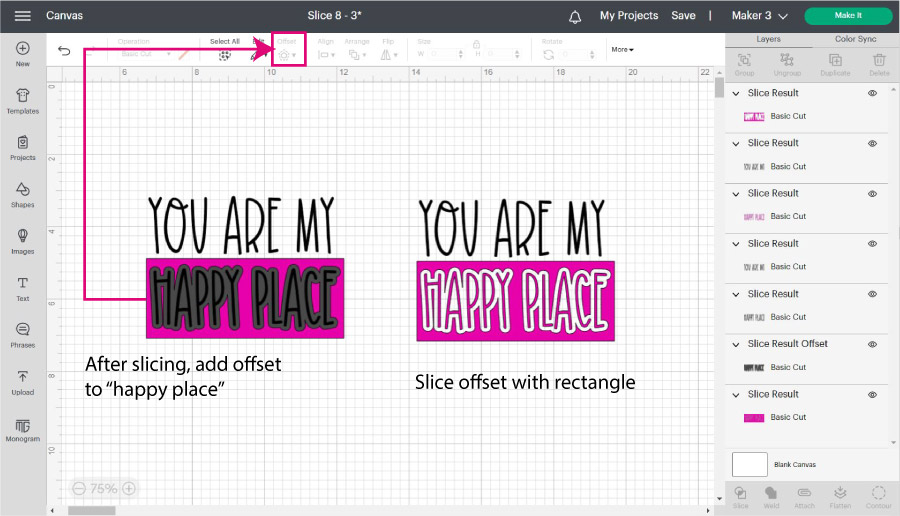Click the project title Slice 8 - 3*

tap(334, 15)
